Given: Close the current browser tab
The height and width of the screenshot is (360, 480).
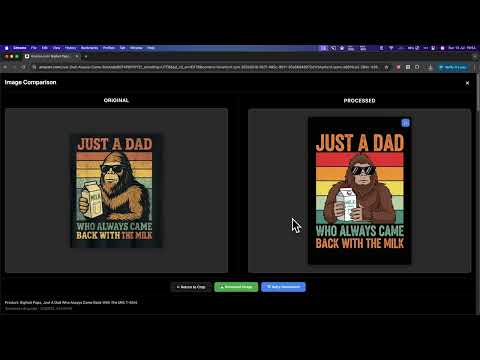Looking at the screenshot, I should (77, 57).
